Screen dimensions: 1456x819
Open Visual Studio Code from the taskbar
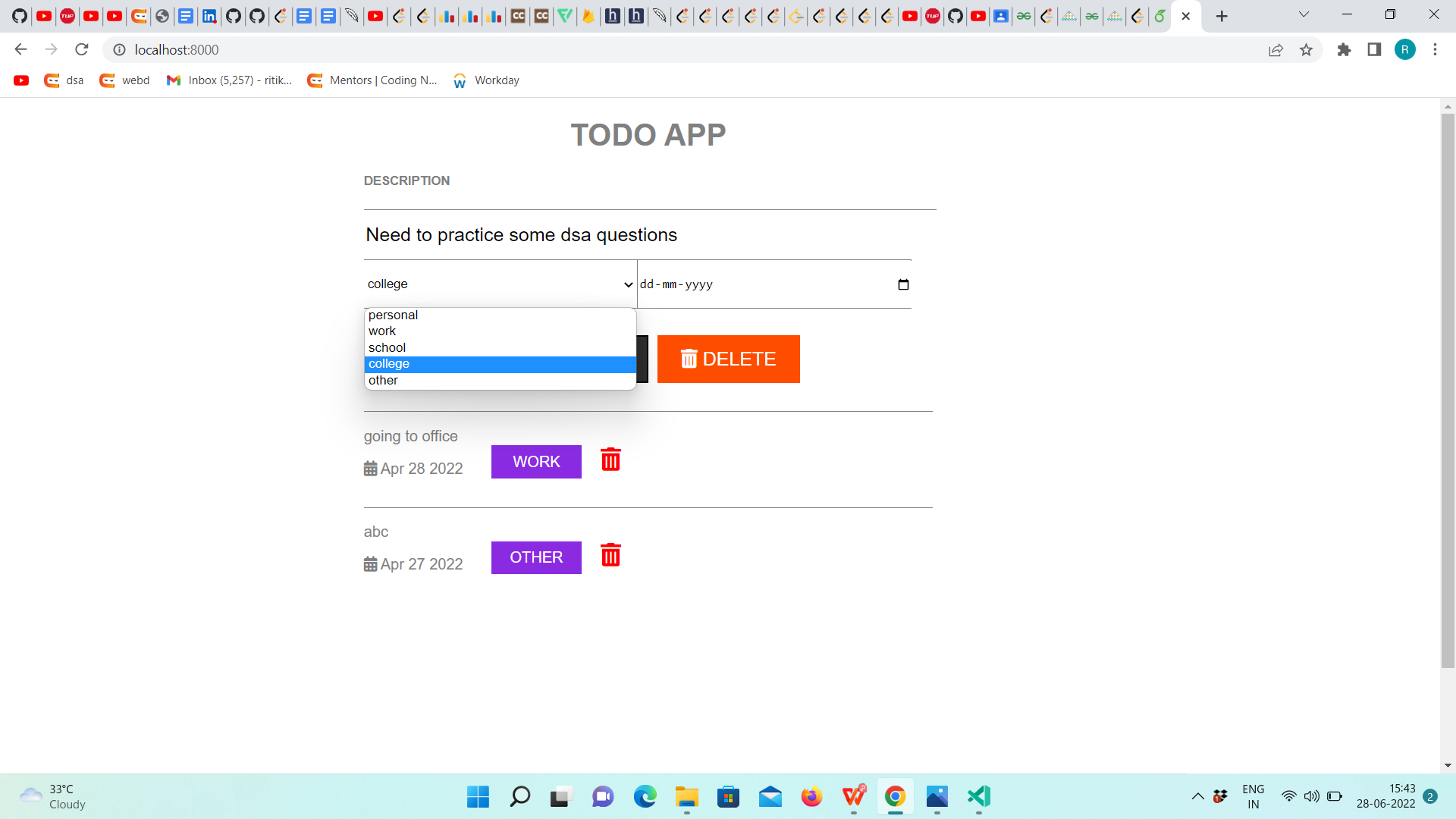pyautogui.click(x=978, y=797)
